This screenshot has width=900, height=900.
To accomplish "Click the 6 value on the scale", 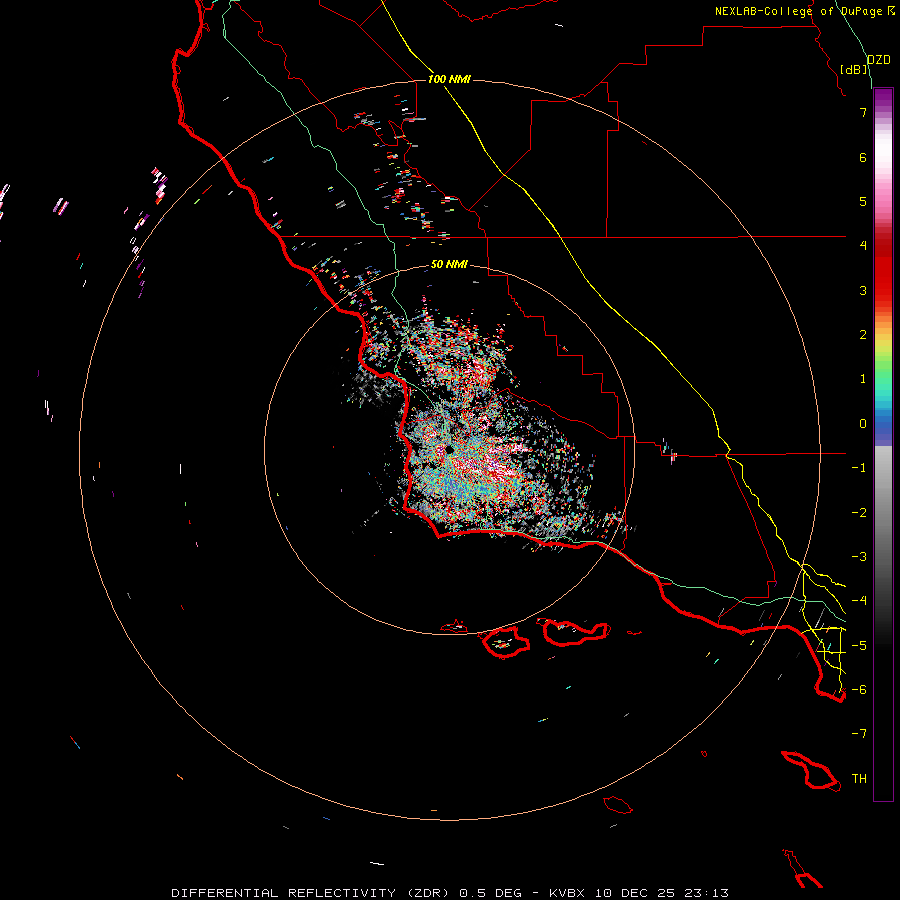I will 863,157.
